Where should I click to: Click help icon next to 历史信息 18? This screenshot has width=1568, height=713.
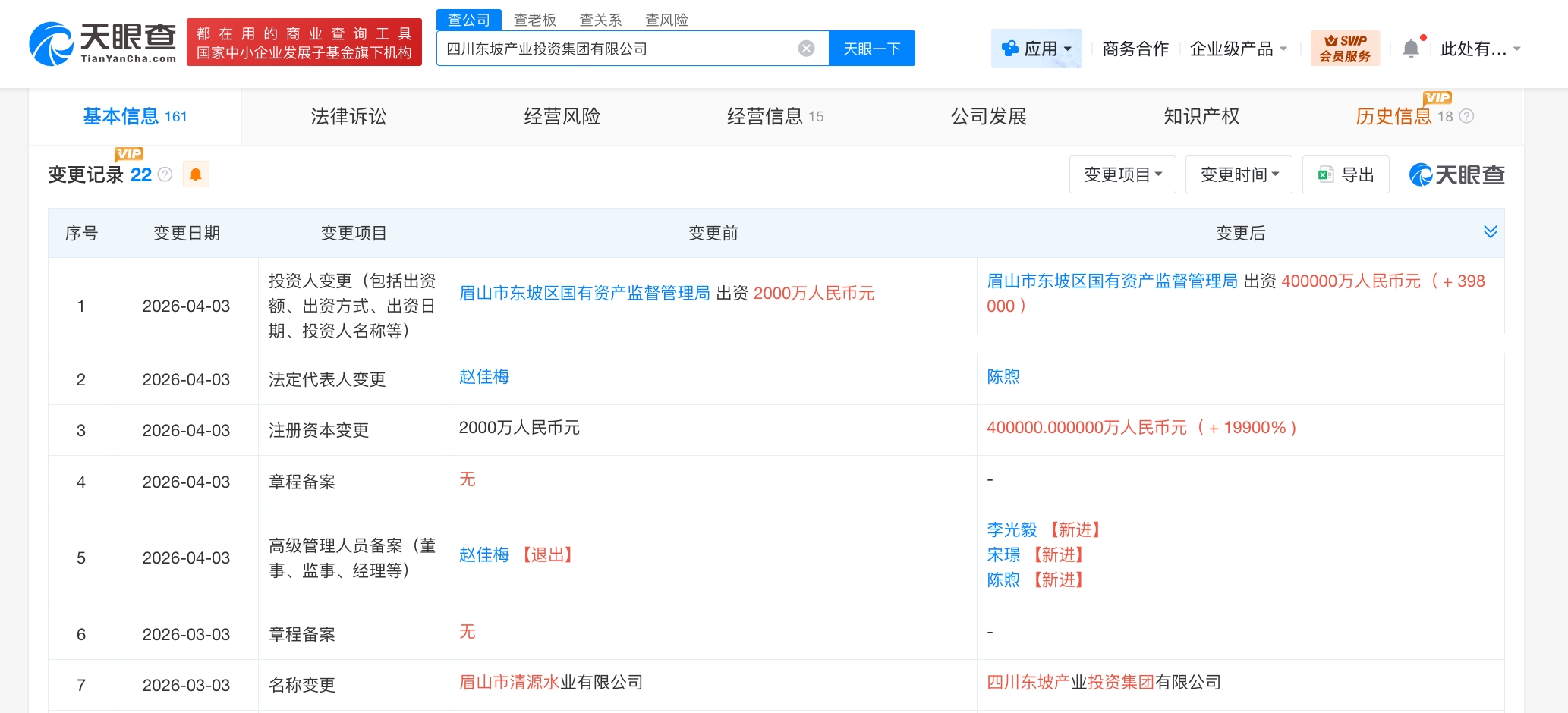pyautogui.click(x=1467, y=116)
